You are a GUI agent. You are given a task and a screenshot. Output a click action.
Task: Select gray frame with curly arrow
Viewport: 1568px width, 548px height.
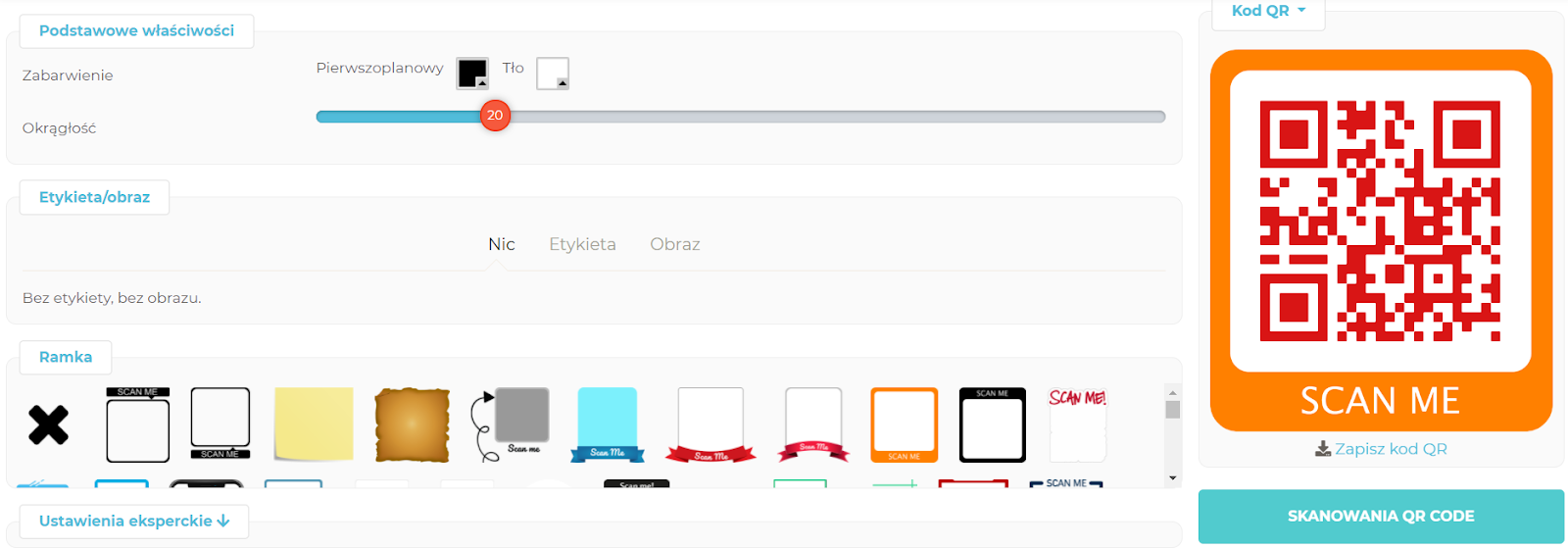pos(510,423)
